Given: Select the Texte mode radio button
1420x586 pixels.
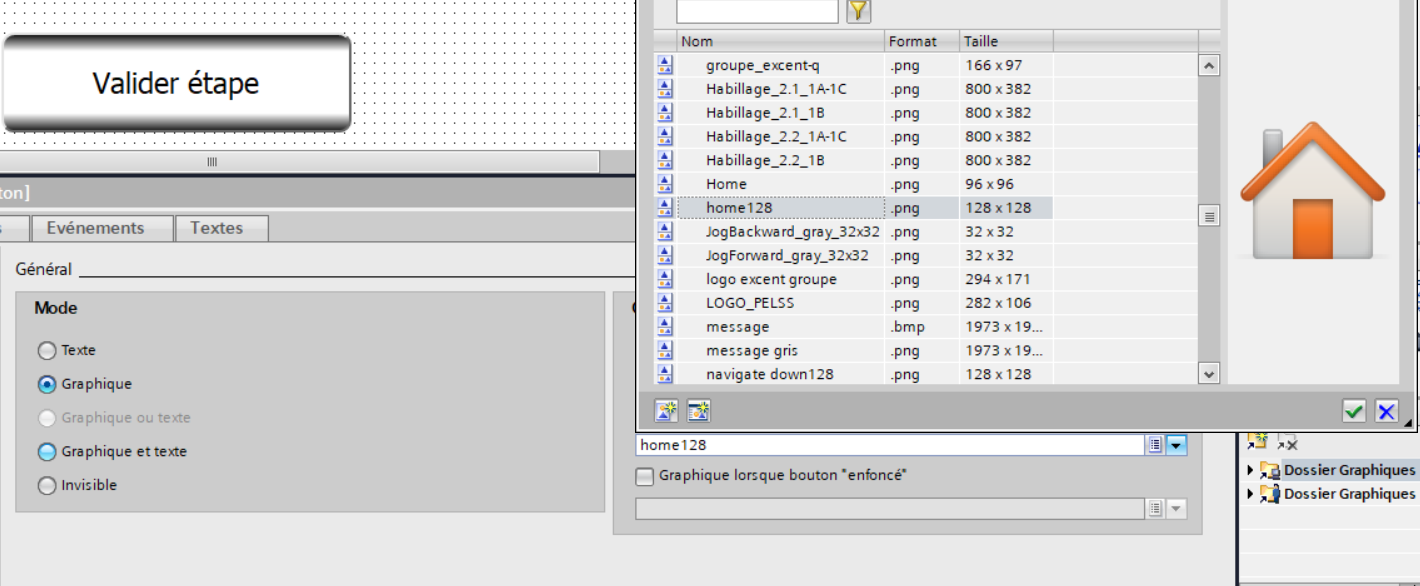Looking at the screenshot, I should tap(47, 351).
